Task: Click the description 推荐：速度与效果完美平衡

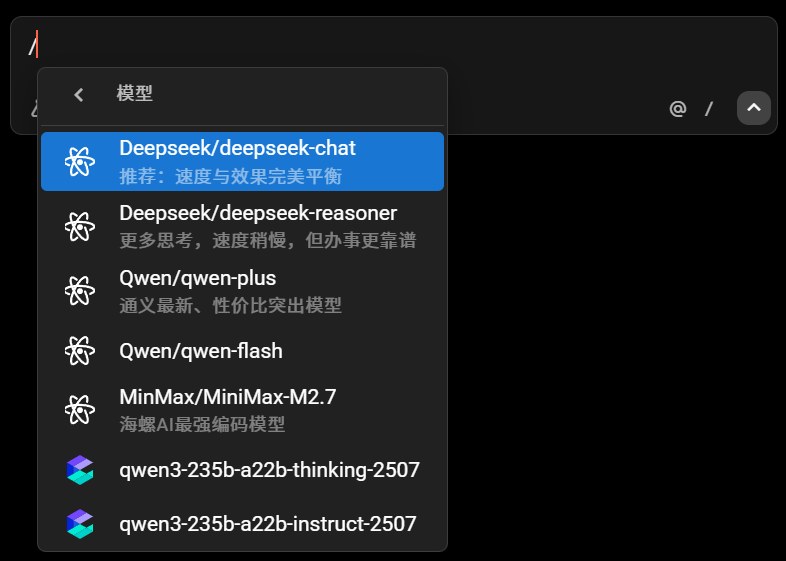Action: click(x=231, y=176)
